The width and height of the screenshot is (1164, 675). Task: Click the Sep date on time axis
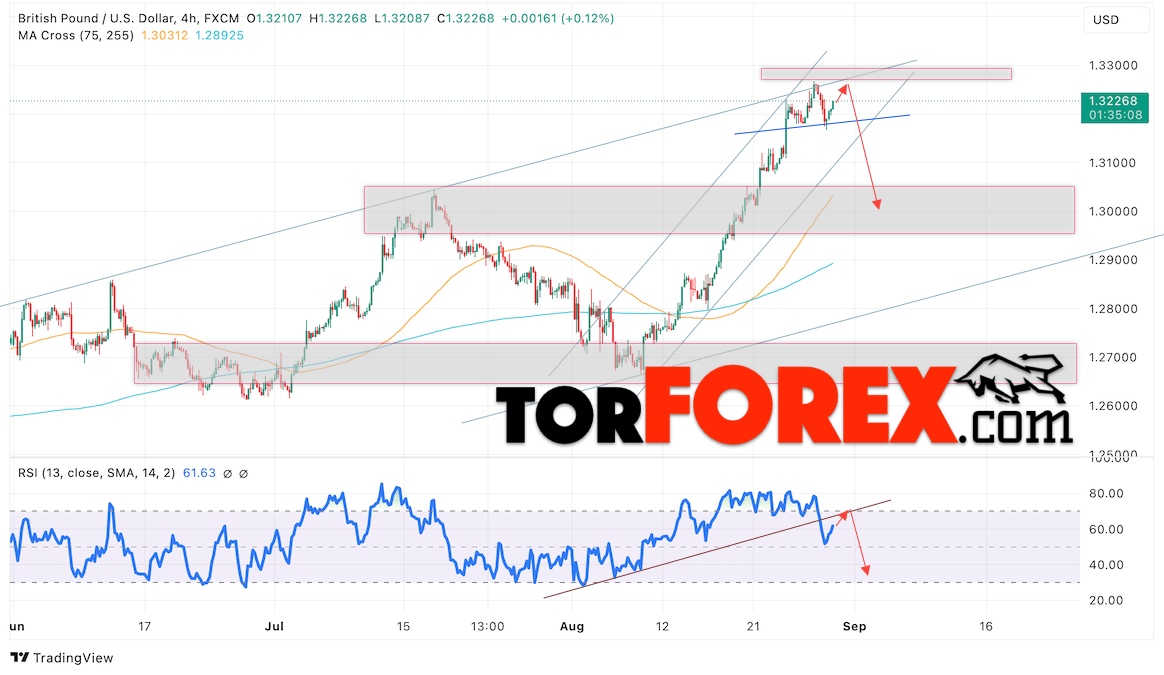coord(854,626)
